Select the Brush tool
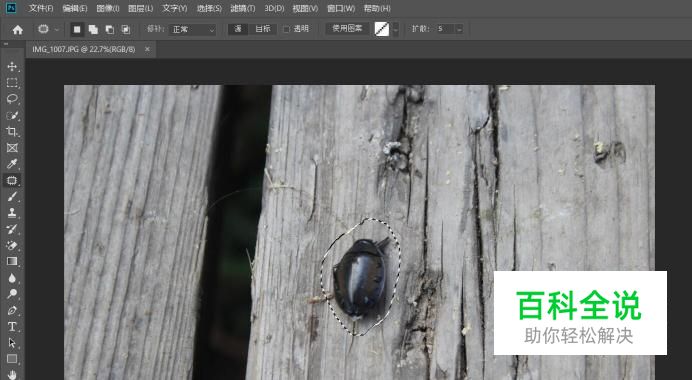The height and width of the screenshot is (380, 692). pyautogui.click(x=12, y=197)
